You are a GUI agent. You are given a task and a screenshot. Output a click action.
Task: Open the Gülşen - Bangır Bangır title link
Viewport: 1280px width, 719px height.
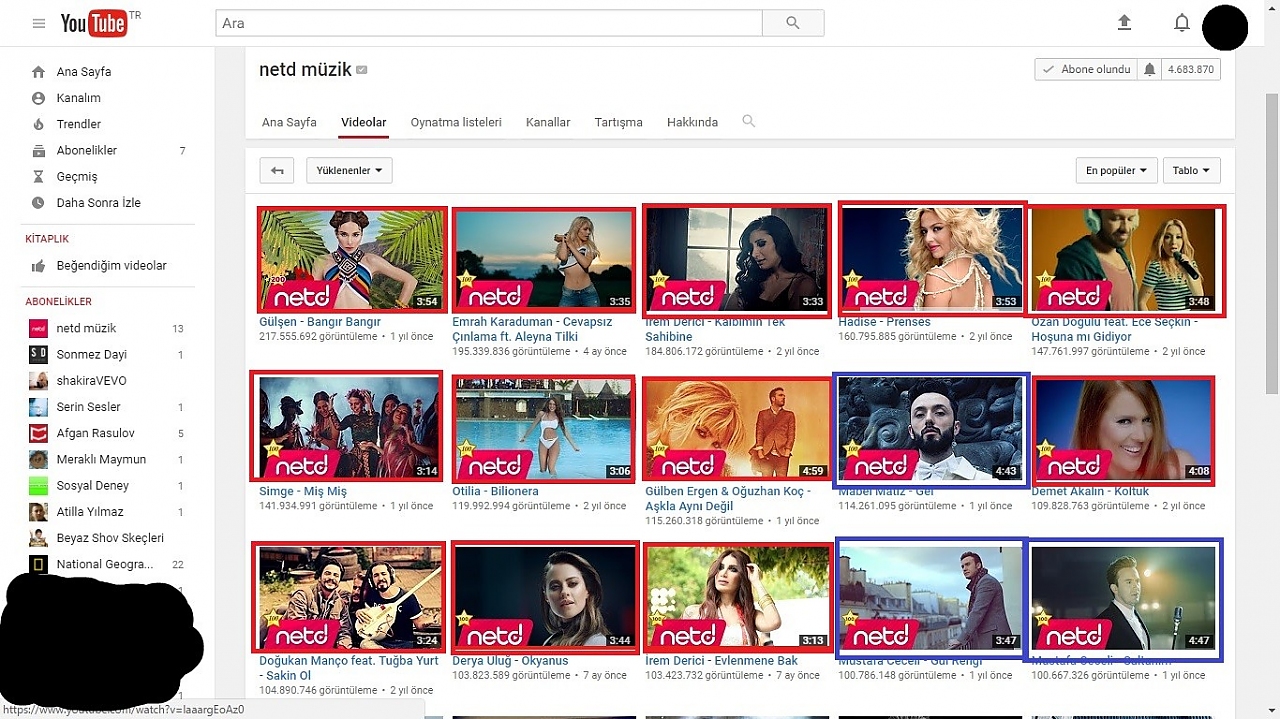pos(320,322)
